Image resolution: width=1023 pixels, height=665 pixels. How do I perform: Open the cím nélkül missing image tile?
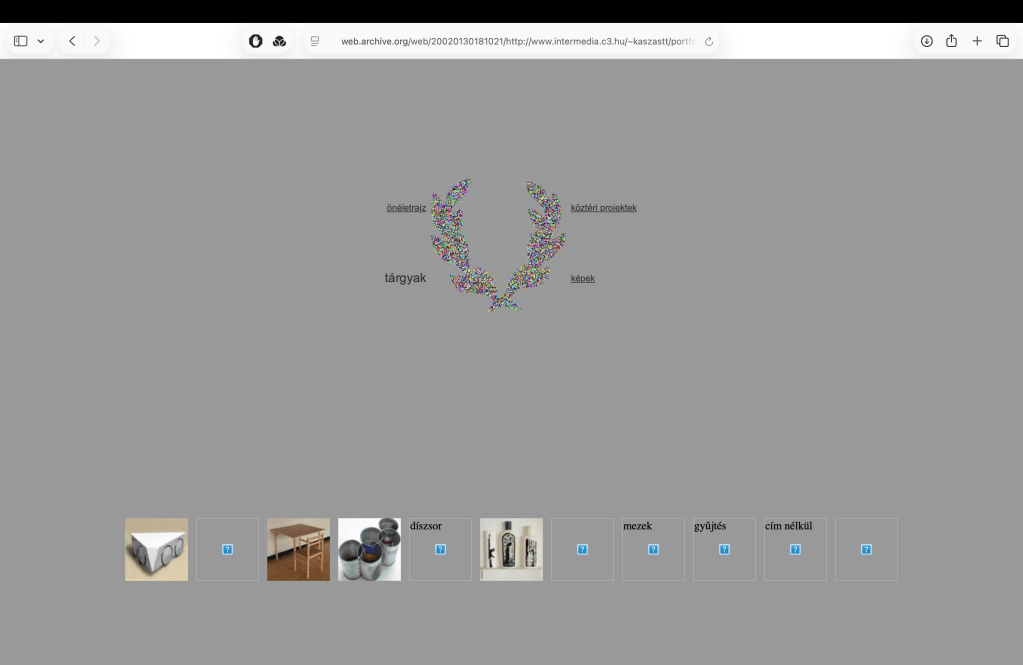coord(795,549)
